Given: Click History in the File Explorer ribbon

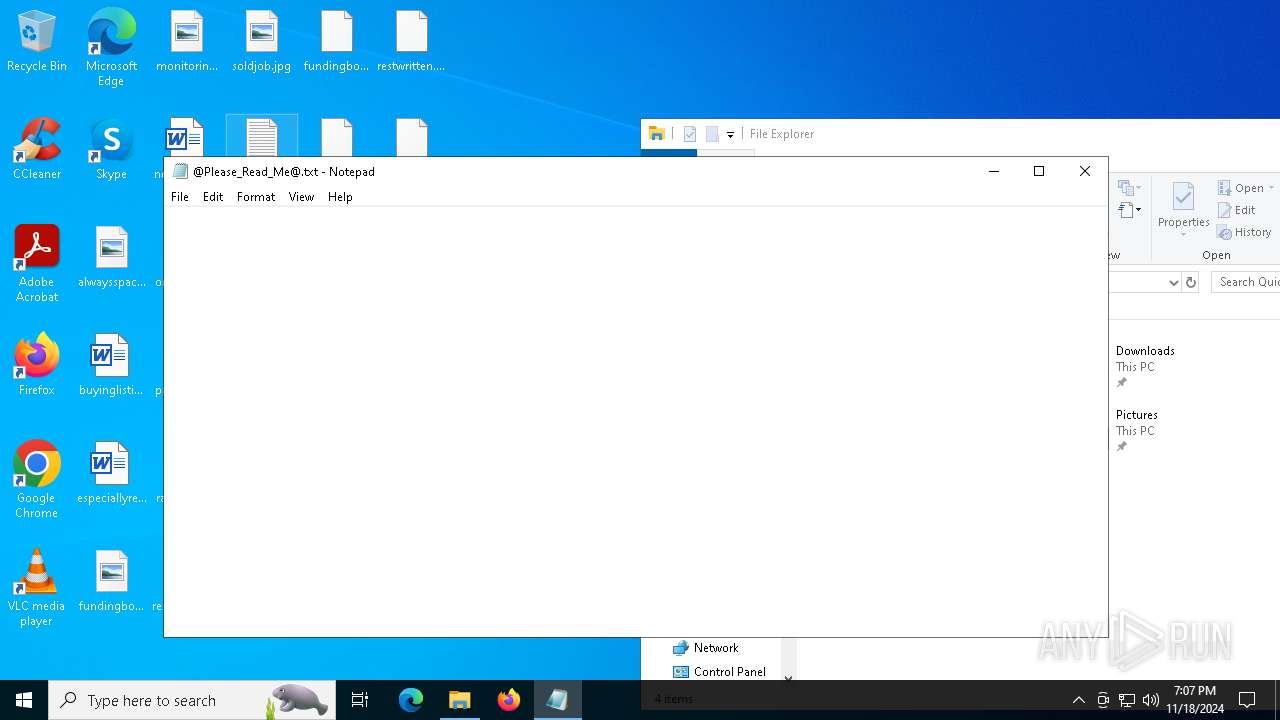Looking at the screenshot, I should click(x=1244, y=232).
